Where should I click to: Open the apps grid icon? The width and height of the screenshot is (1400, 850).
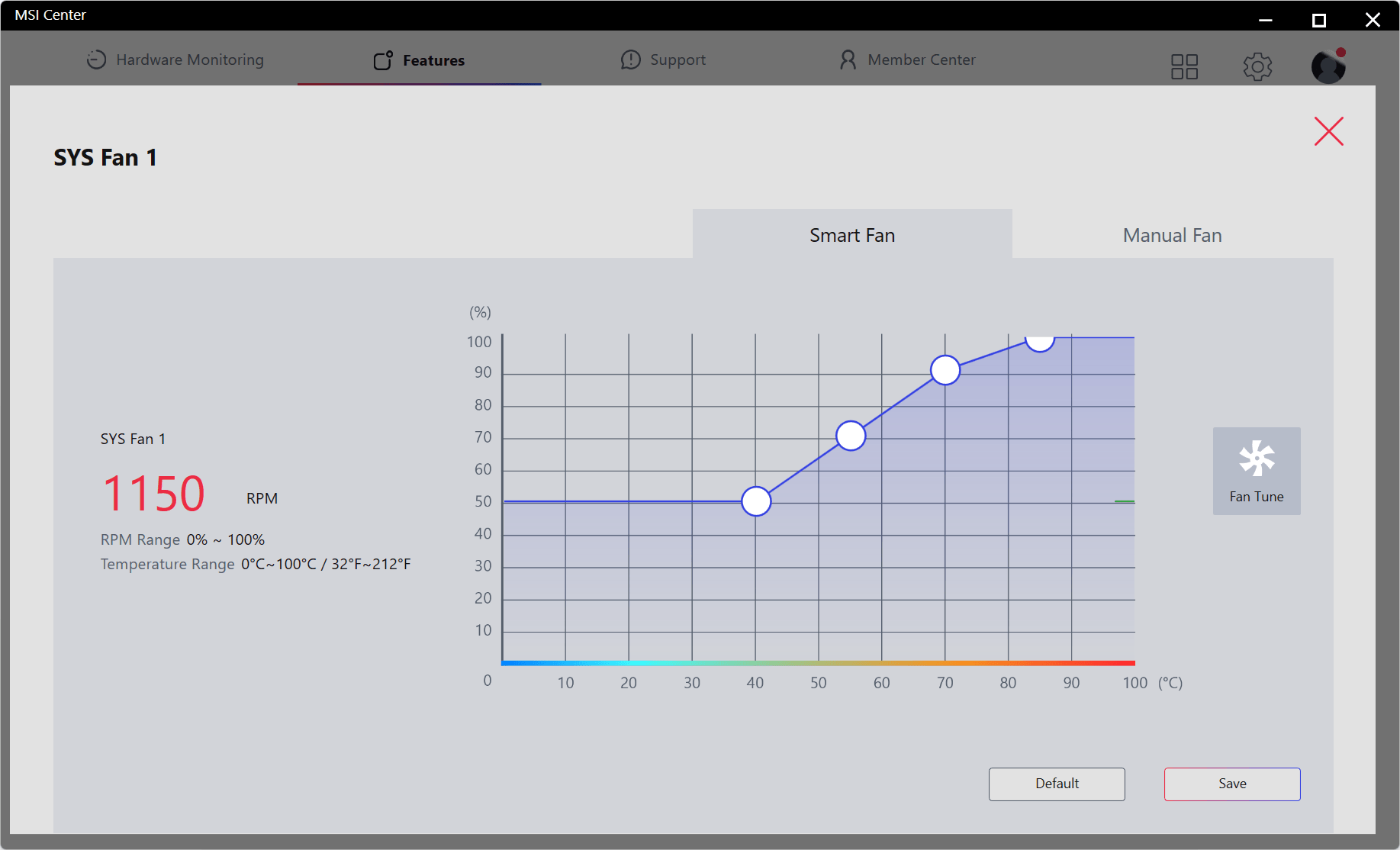coord(1184,67)
